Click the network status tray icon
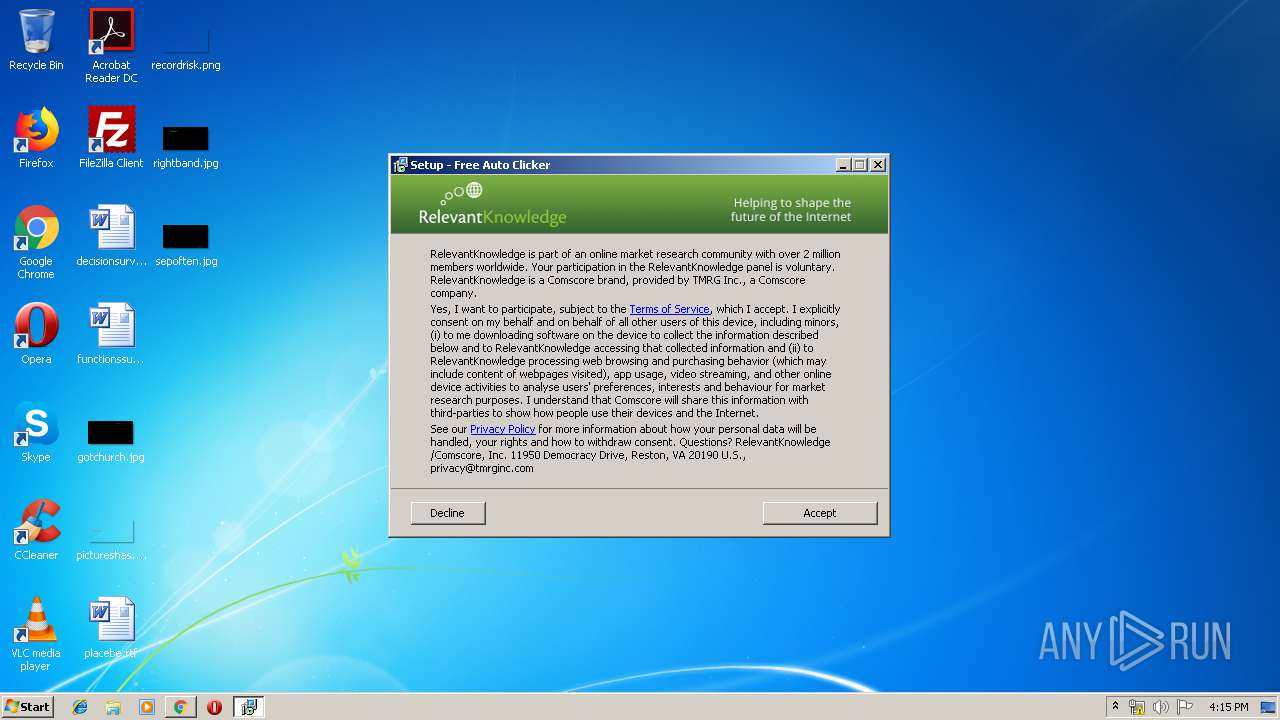 1137,707
